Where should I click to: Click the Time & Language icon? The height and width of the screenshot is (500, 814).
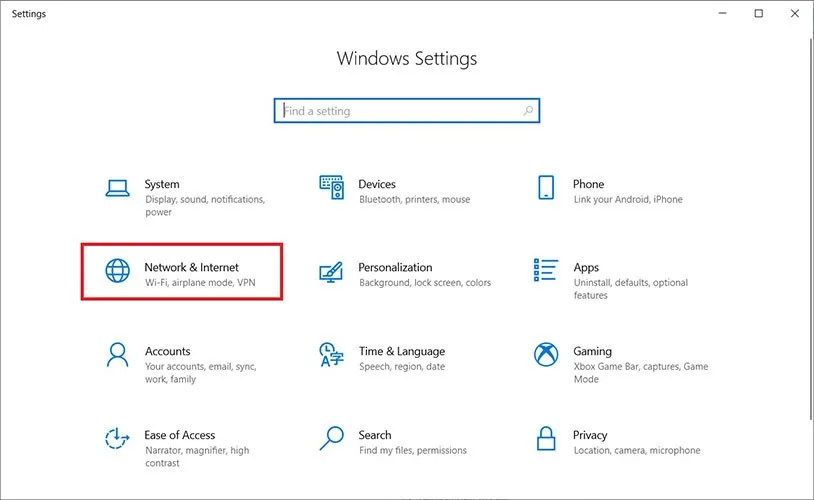point(331,355)
